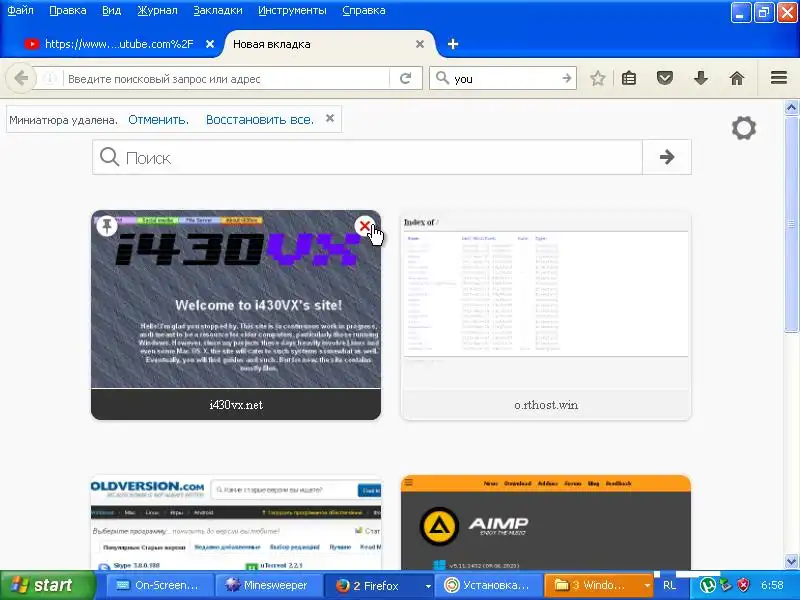This screenshot has width=800, height=600.
Task: Open the OLDVERSION.com thumbnail
Action: point(236,522)
